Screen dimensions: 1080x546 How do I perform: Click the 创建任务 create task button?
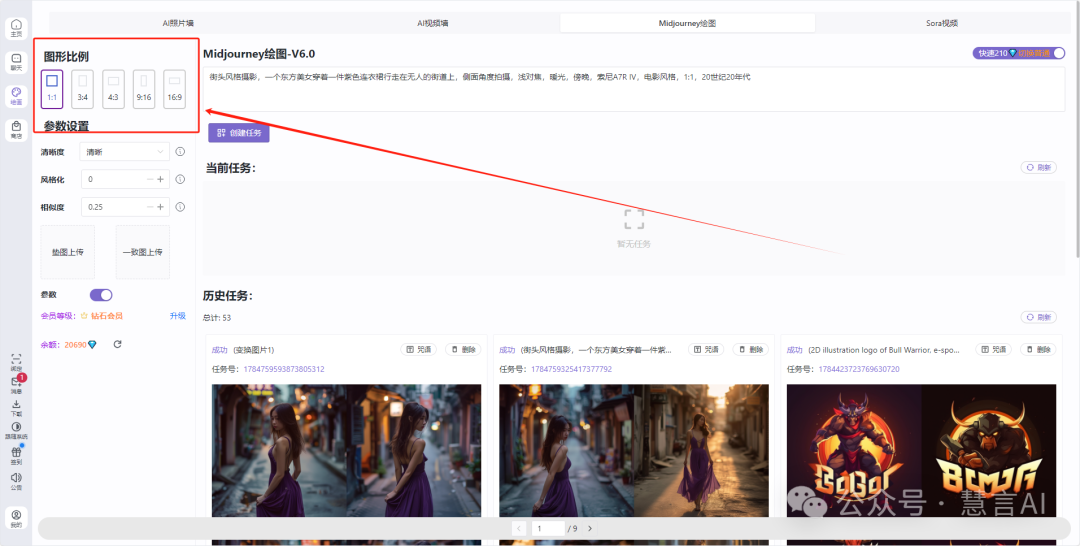click(239, 133)
